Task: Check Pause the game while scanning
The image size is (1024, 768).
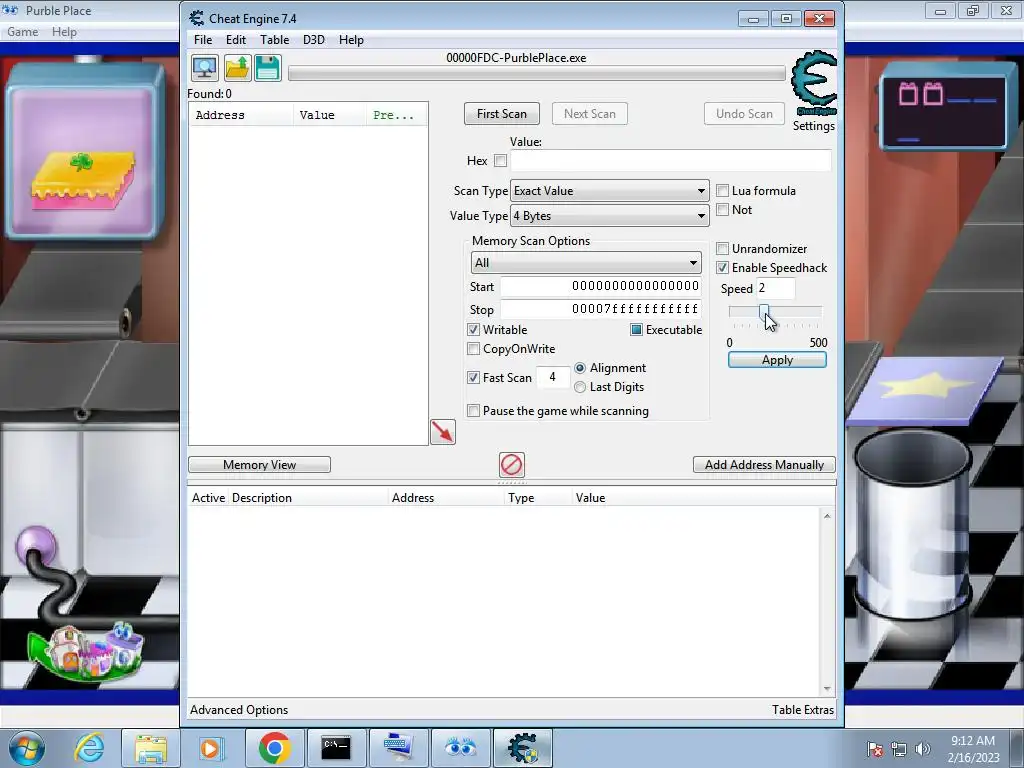Action: [473, 411]
